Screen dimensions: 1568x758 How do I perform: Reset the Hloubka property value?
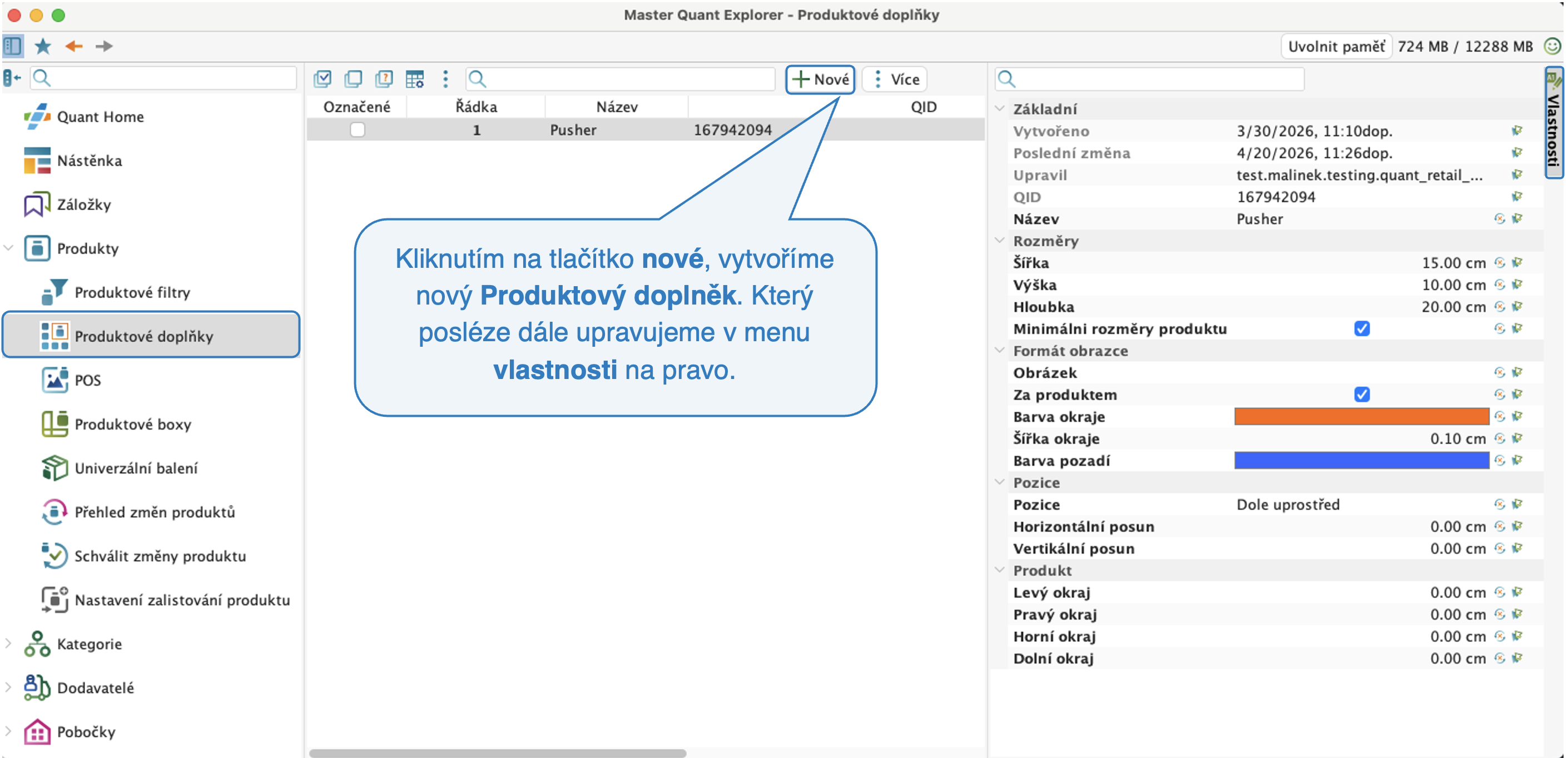[x=1499, y=306]
